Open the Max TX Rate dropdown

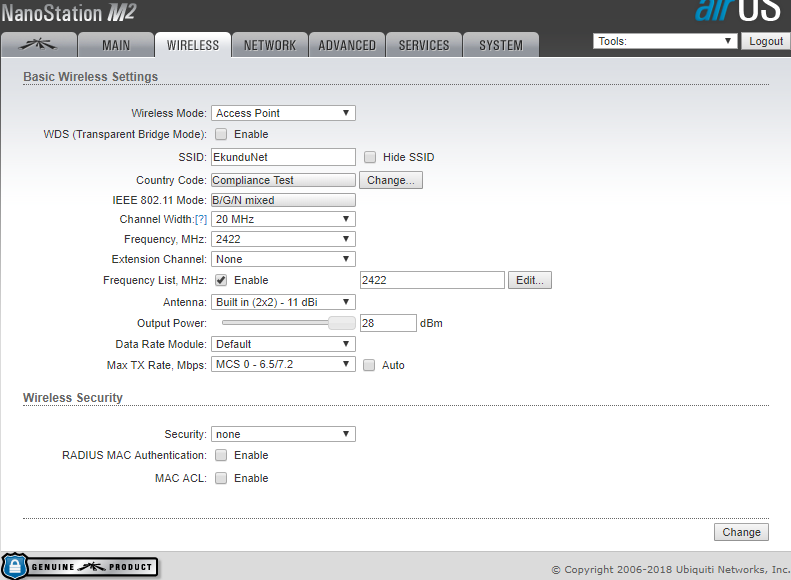click(x=283, y=364)
